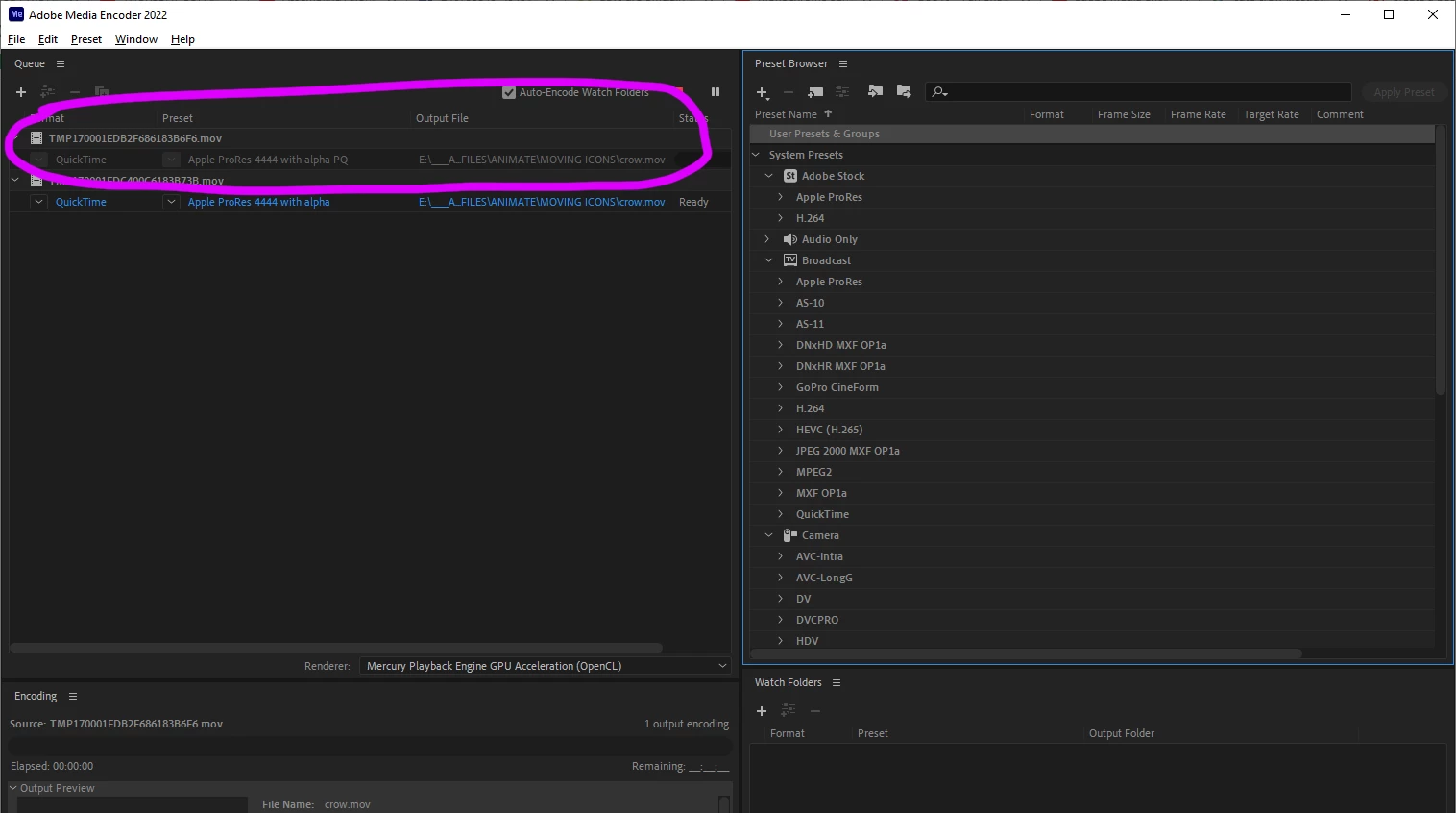
Task: Open the Preset menu
Action: (86, 39)
